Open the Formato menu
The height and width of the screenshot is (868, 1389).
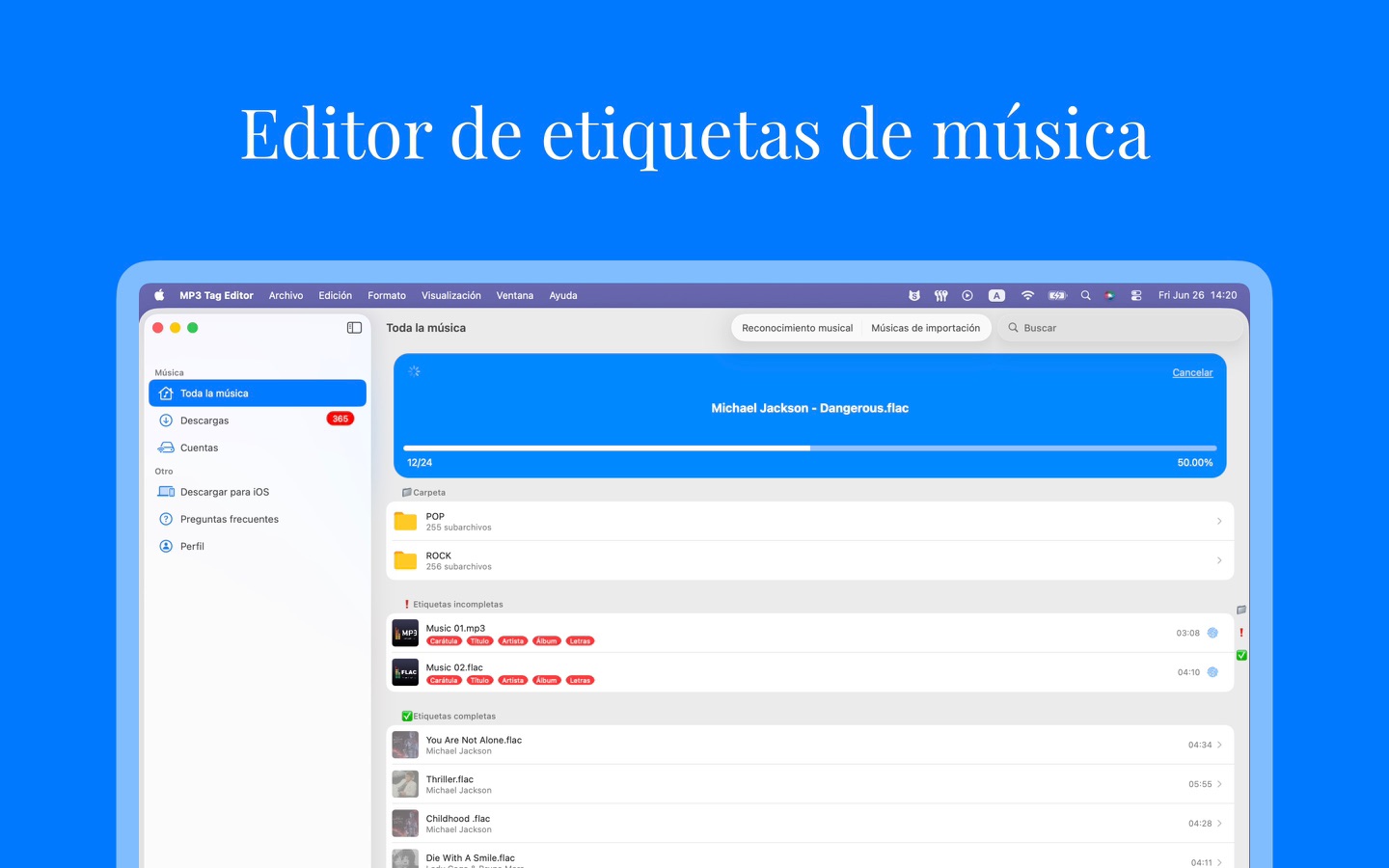[387, 295]
